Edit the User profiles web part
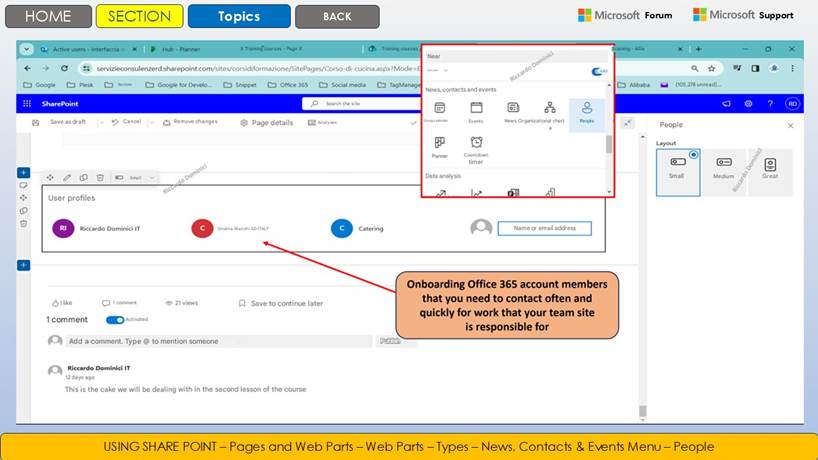 point(67,177)
